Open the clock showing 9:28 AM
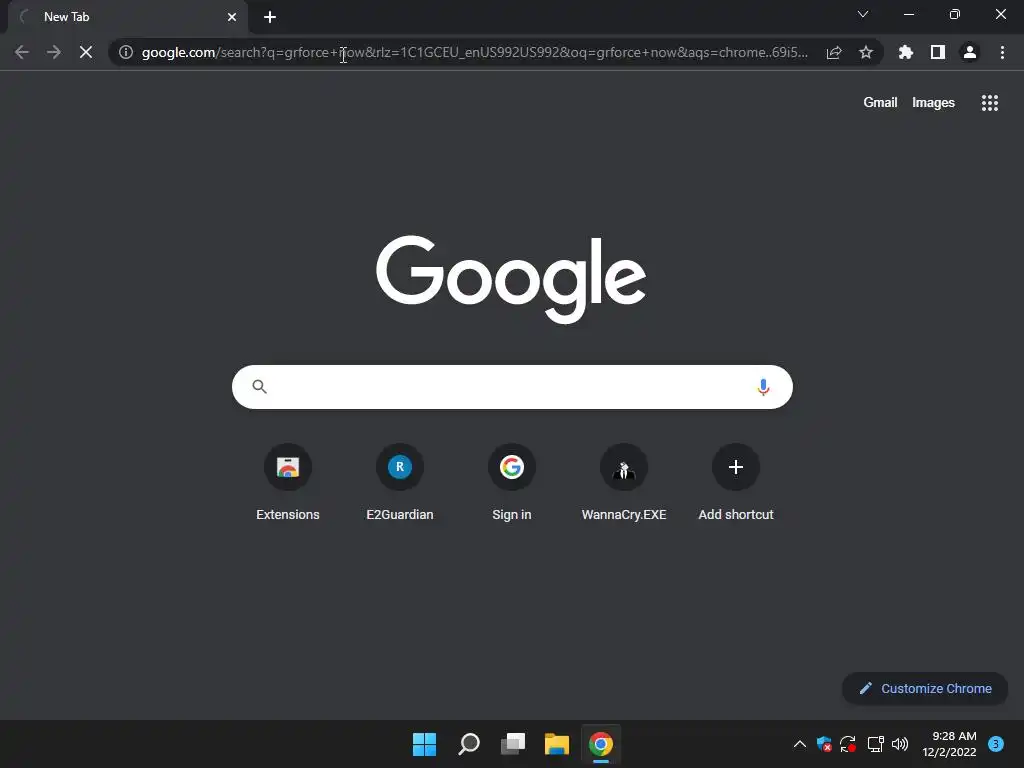This screenshot has height=768, width=1024. 950,744
